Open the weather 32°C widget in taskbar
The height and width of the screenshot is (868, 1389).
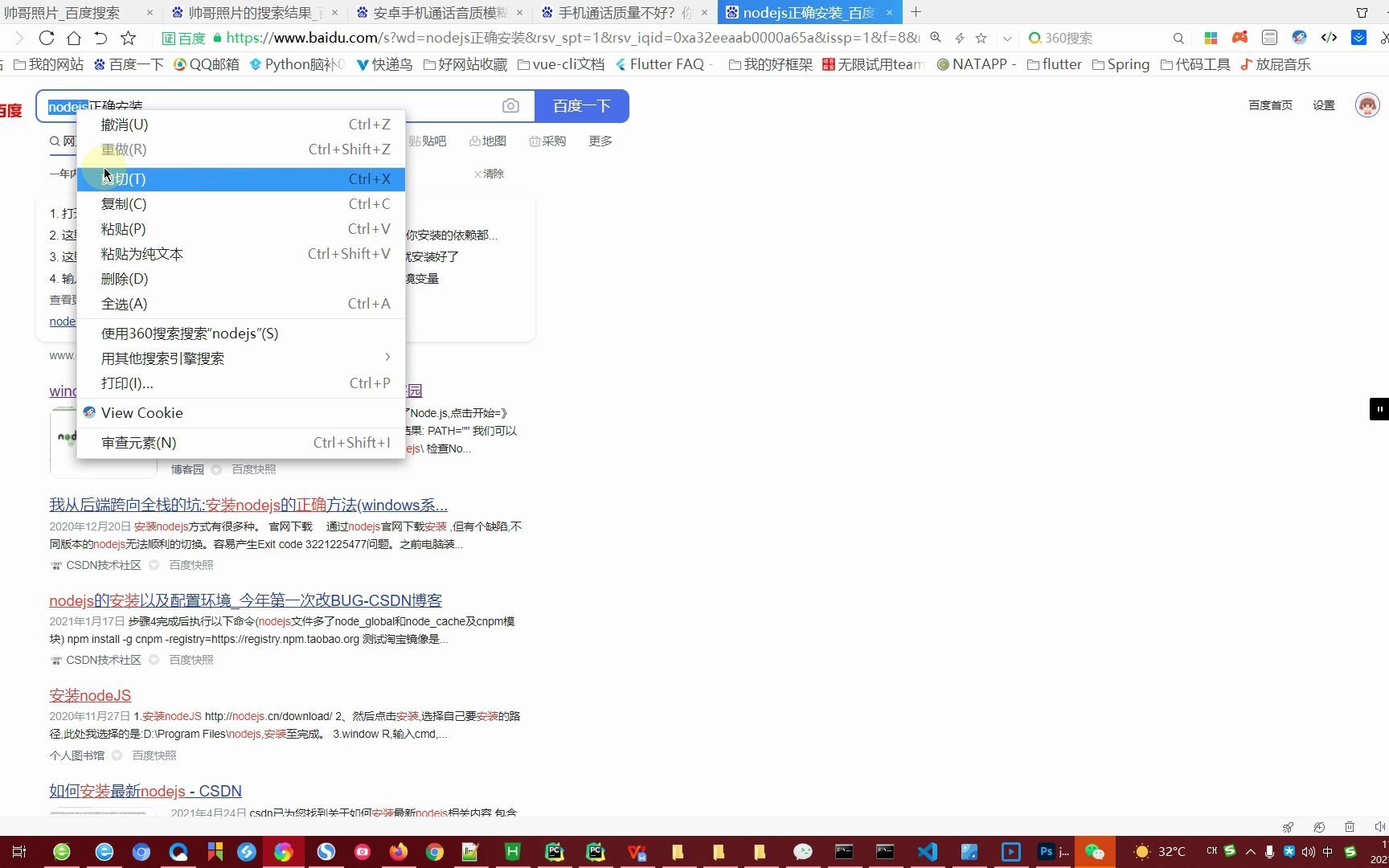1158,852
